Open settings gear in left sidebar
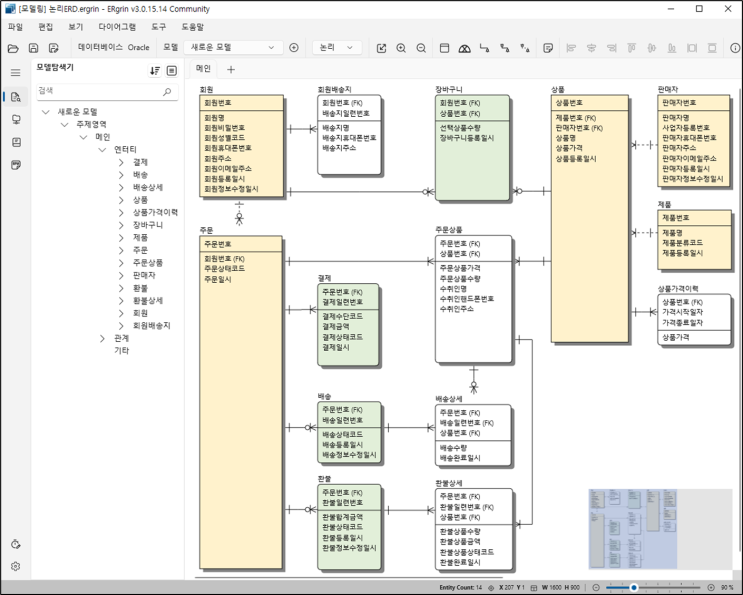This screenshot has width=743, height=595. [16, 567]
